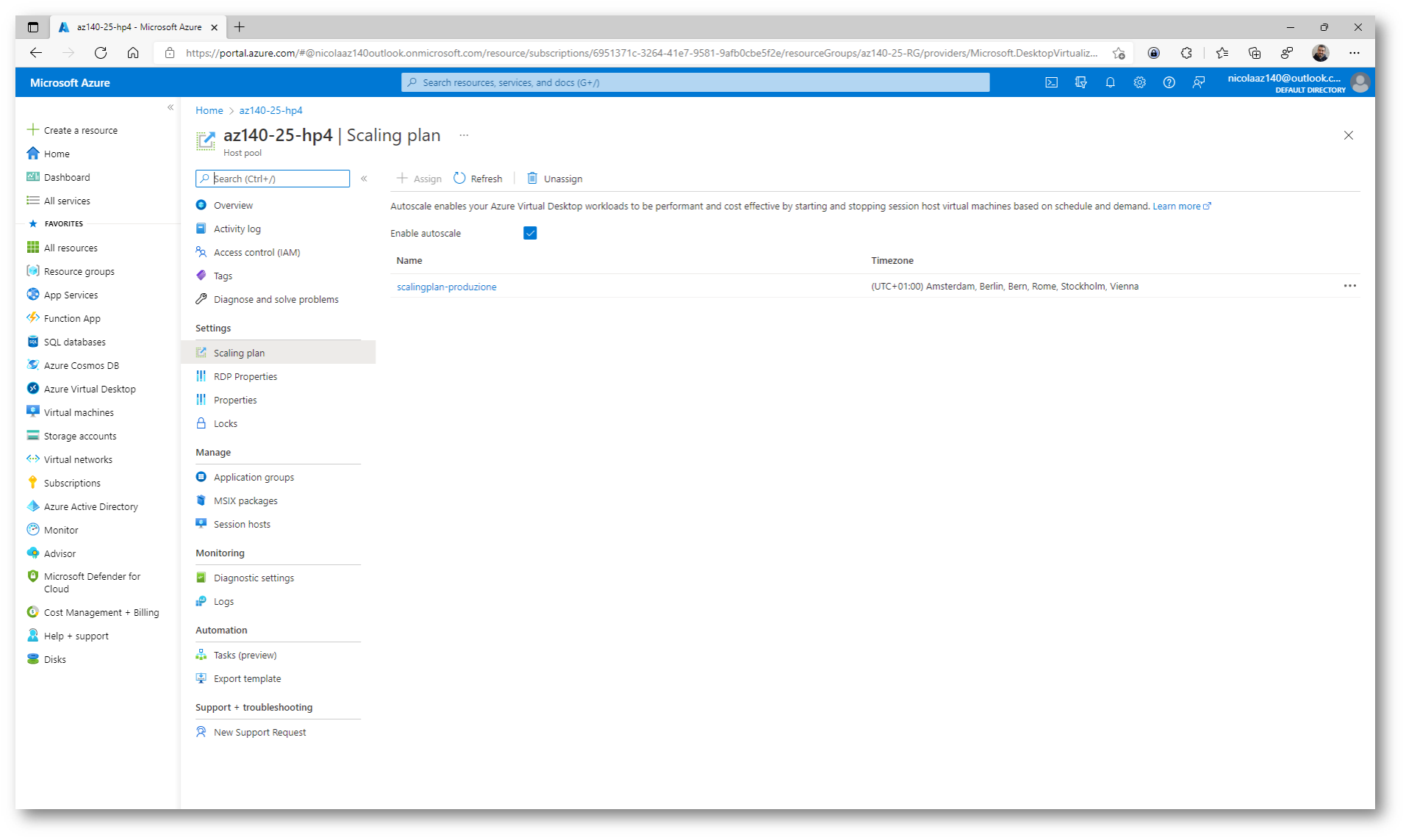Image resolution: width=1406 pixels, height=840 pixels.
Task: Open All resources favorite
Action: click(71, 248)
